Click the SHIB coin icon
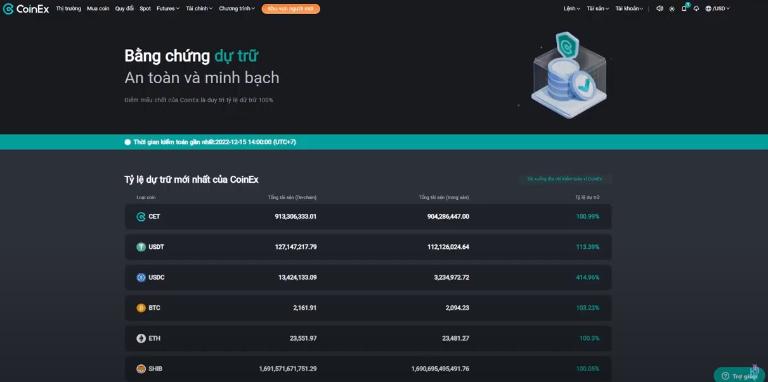Image resolution: width=768 pixels, height=382 pixels. tap(141, 369)
